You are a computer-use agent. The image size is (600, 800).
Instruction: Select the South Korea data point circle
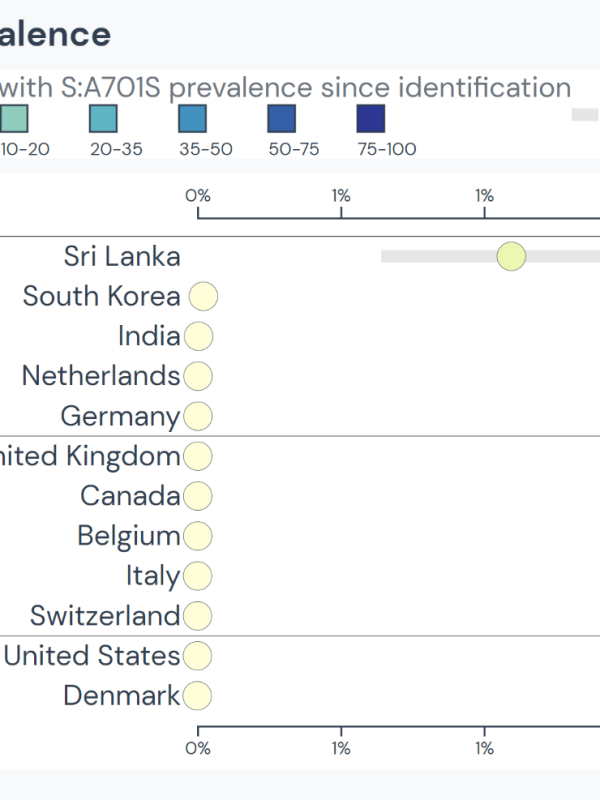click(203, 296)
